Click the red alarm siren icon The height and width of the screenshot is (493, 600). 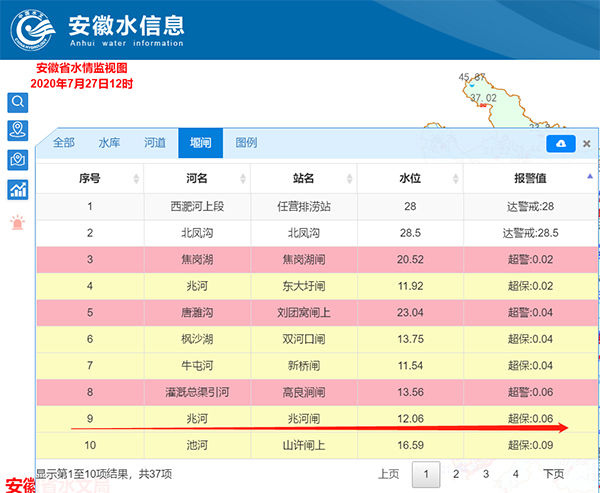(18, 222)
